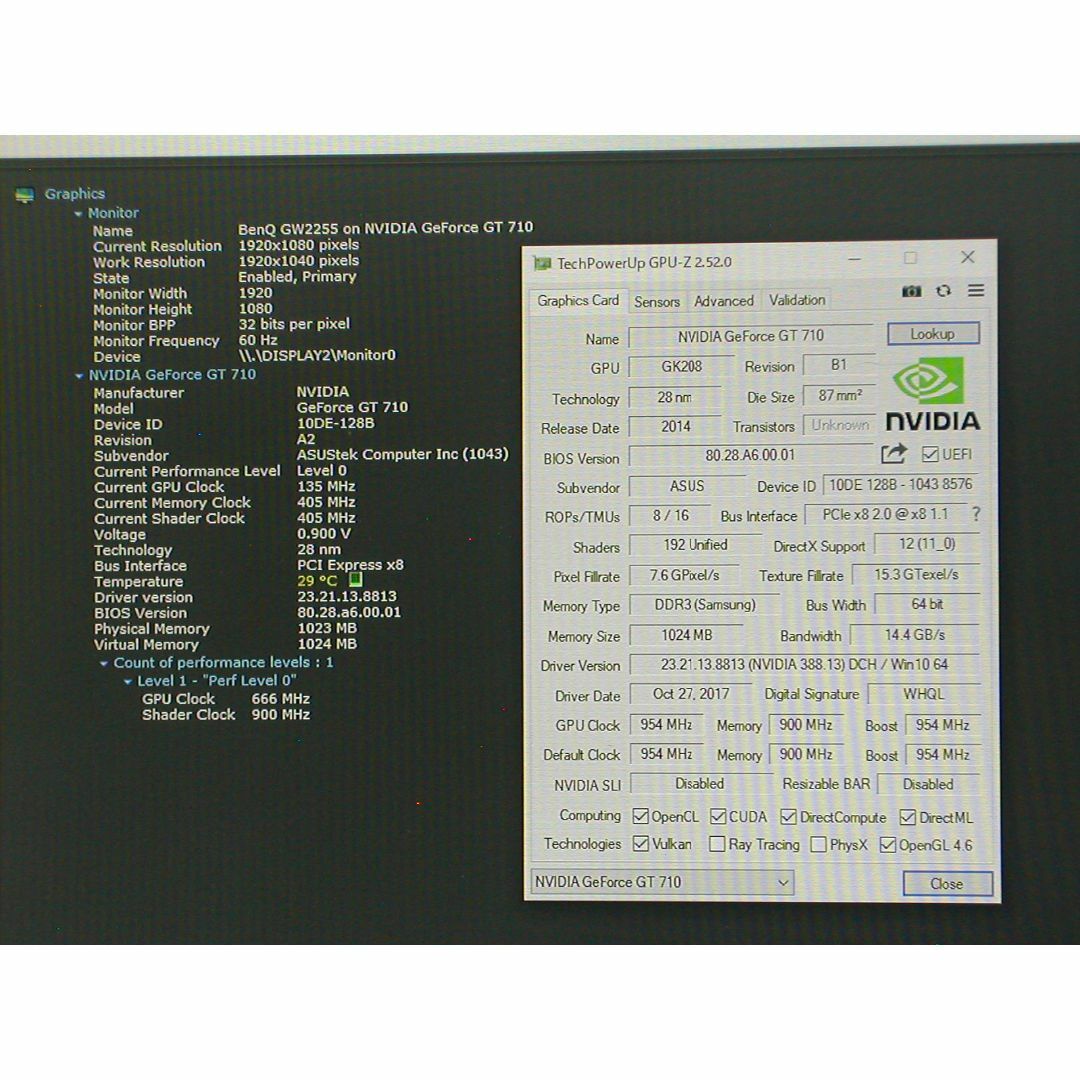Toggle the UEFI checkbox
Viewport: 1080px width, 1080px height.
pyautogui.click(x=930, y=454)
